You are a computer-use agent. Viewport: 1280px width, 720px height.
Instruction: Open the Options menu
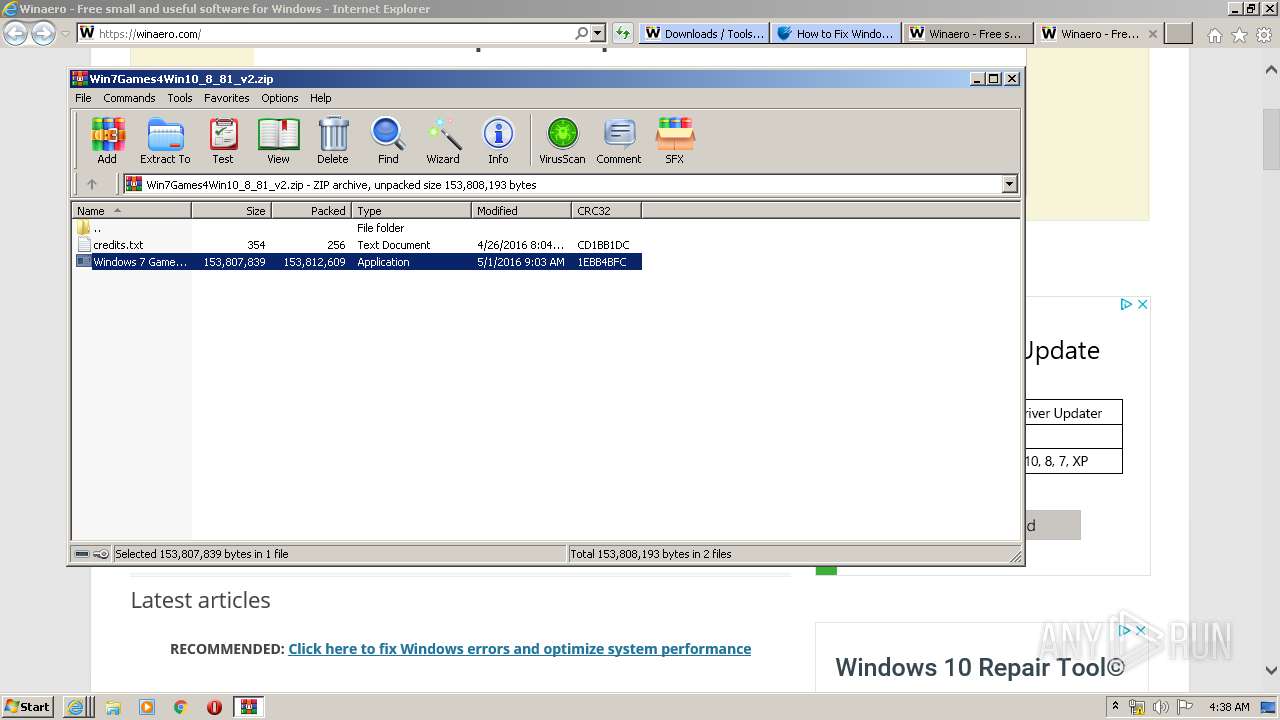coord(280,98)
